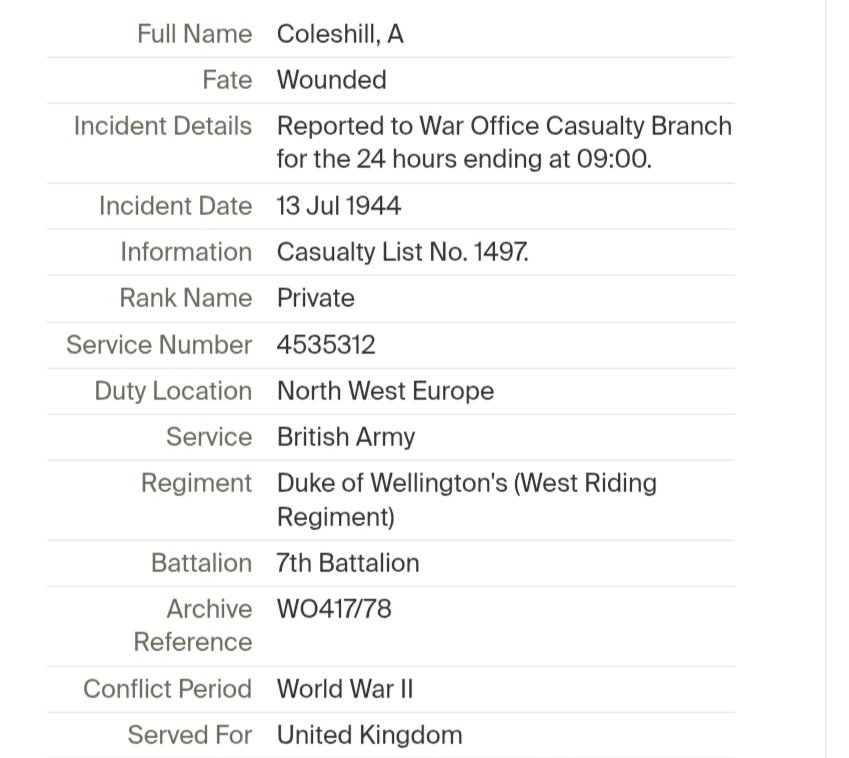This screenshot has height=758, width=849.
Task: Click the United Kingdom value
Action: pyautogui.click(x=369, y=736)
